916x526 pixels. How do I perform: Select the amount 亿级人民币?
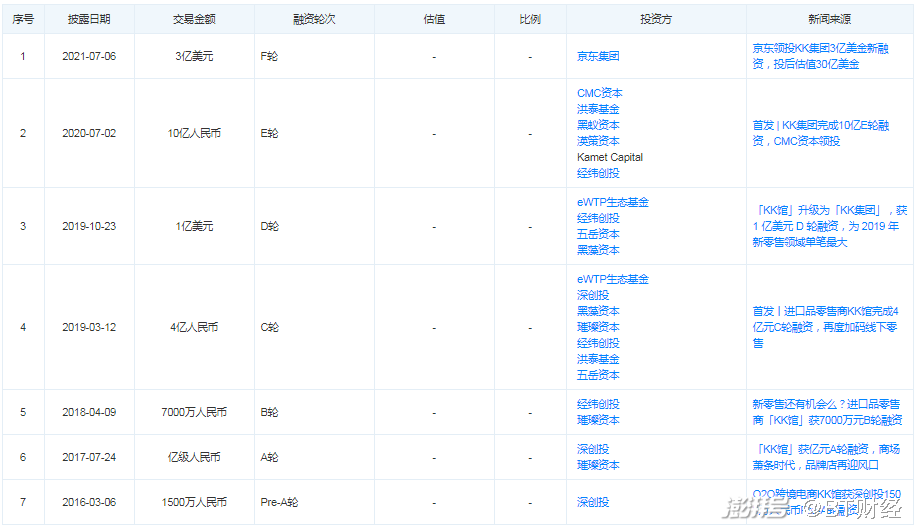coord(194,457)
